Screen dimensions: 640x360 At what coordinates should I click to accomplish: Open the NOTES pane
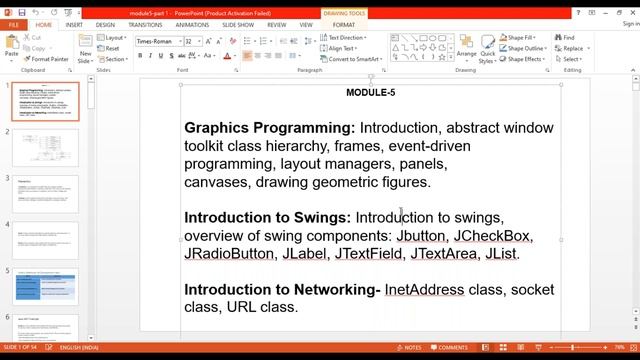coord(409,347)
